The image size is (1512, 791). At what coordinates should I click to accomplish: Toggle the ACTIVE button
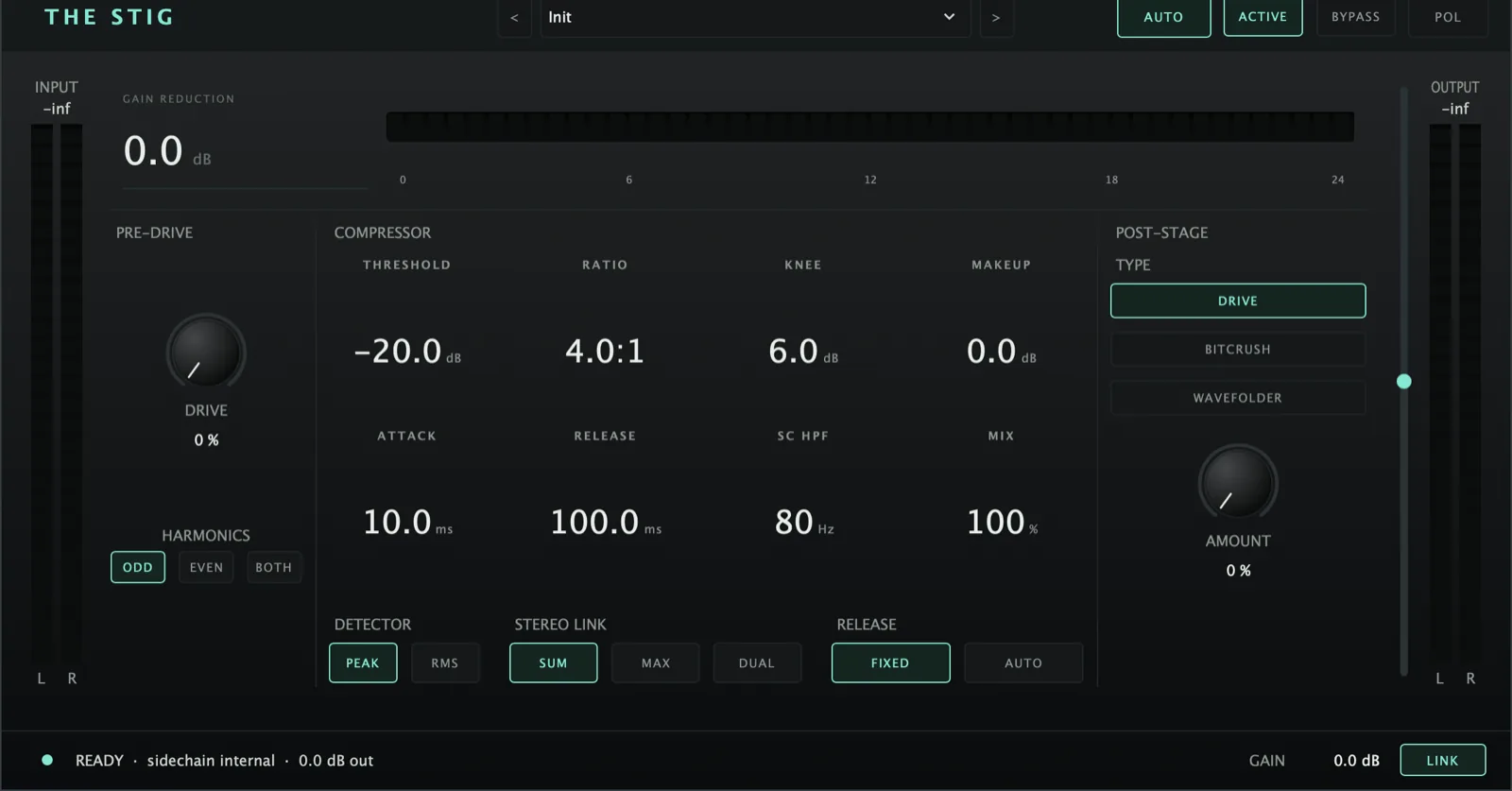pyautogui.click(x=1263, y=17)
